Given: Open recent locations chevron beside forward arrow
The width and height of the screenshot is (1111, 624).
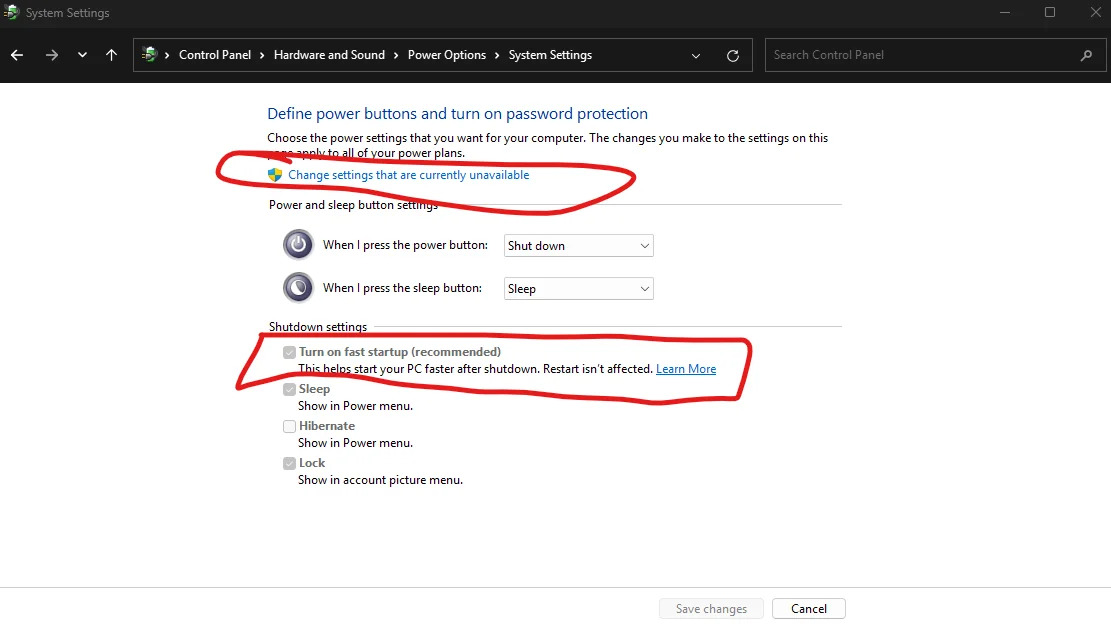Looking at the screenshot, I should (x=82, y=55).
